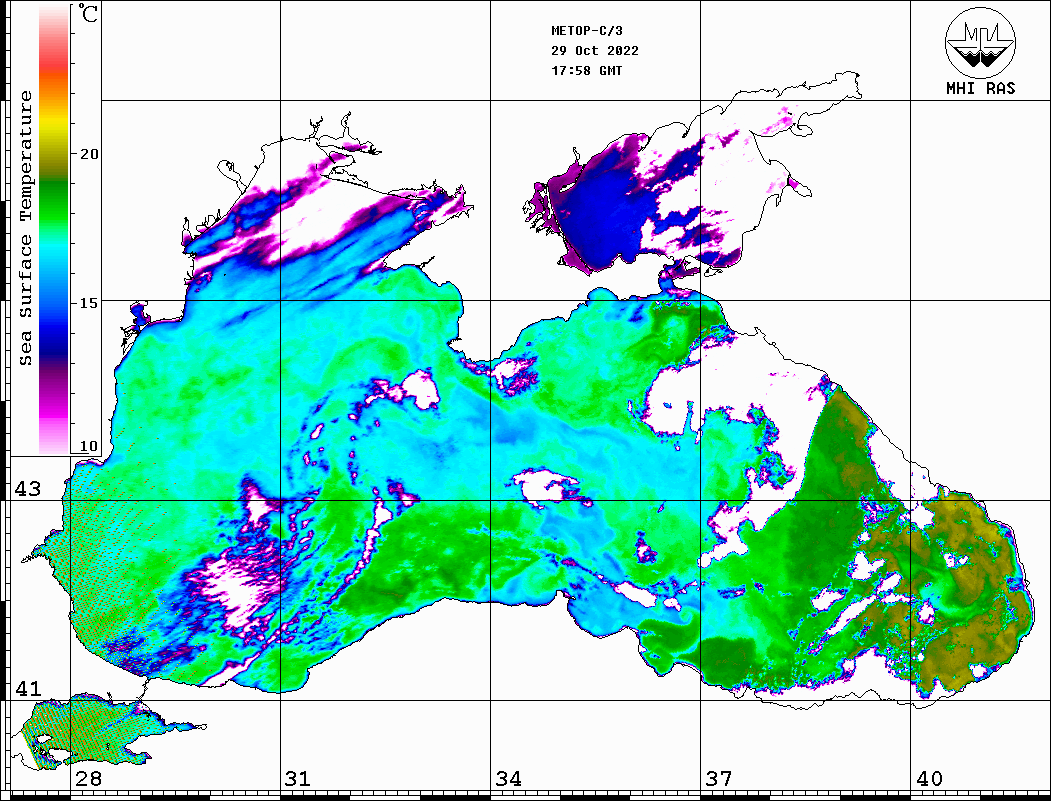Image resolution: width=1051 pixels, height=801 pixels.
Task: Click longitude label 40
Action: [x=929, y=779]
